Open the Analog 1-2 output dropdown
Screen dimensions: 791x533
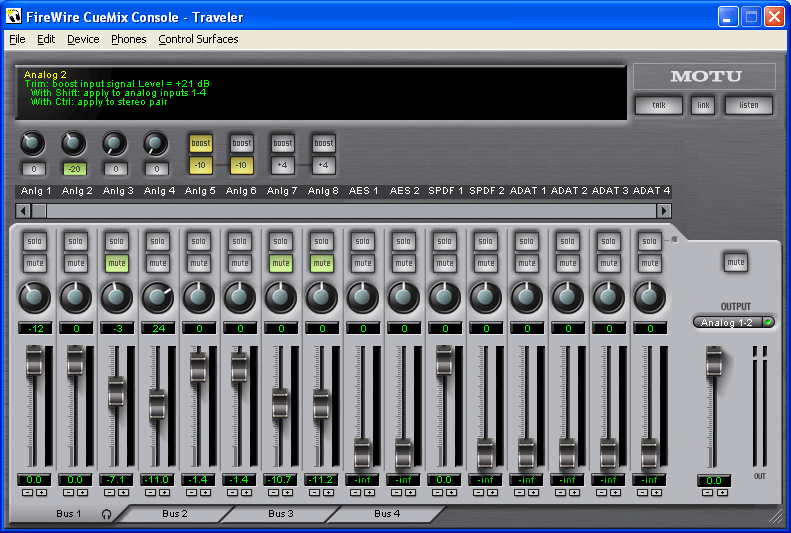734,322
